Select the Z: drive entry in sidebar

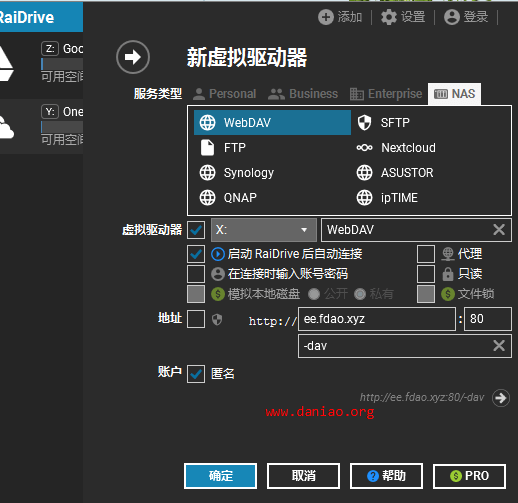coord(41,63)
